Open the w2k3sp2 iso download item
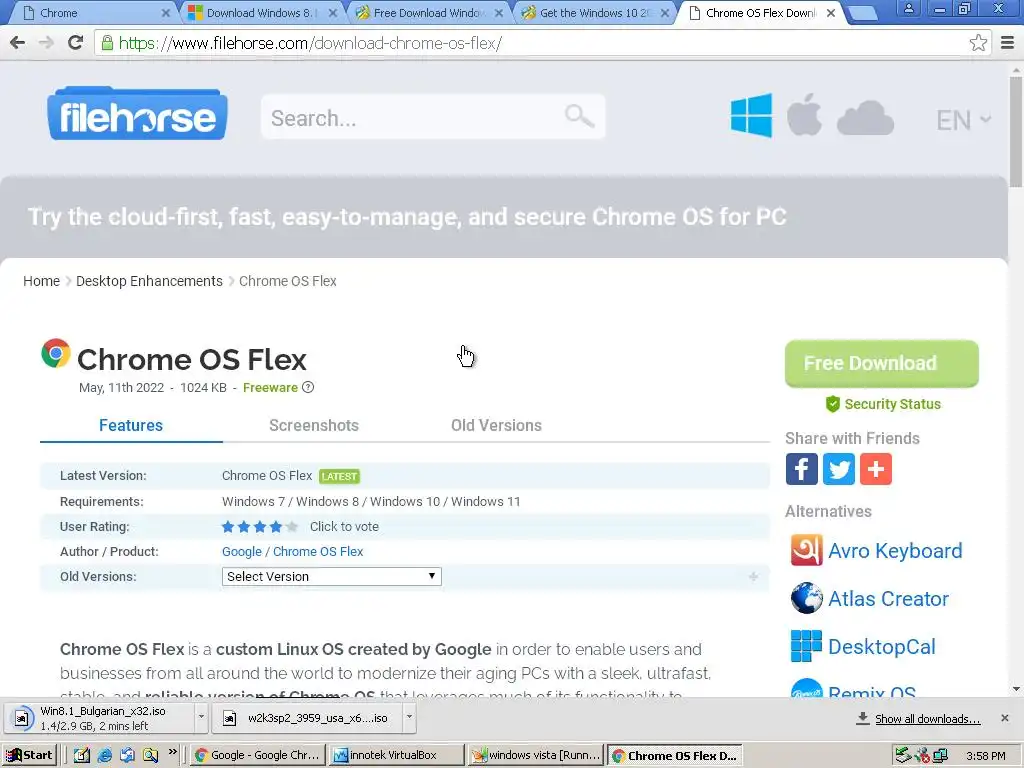The height and width of the screenshot is (768, 1024). click(307, 717)
